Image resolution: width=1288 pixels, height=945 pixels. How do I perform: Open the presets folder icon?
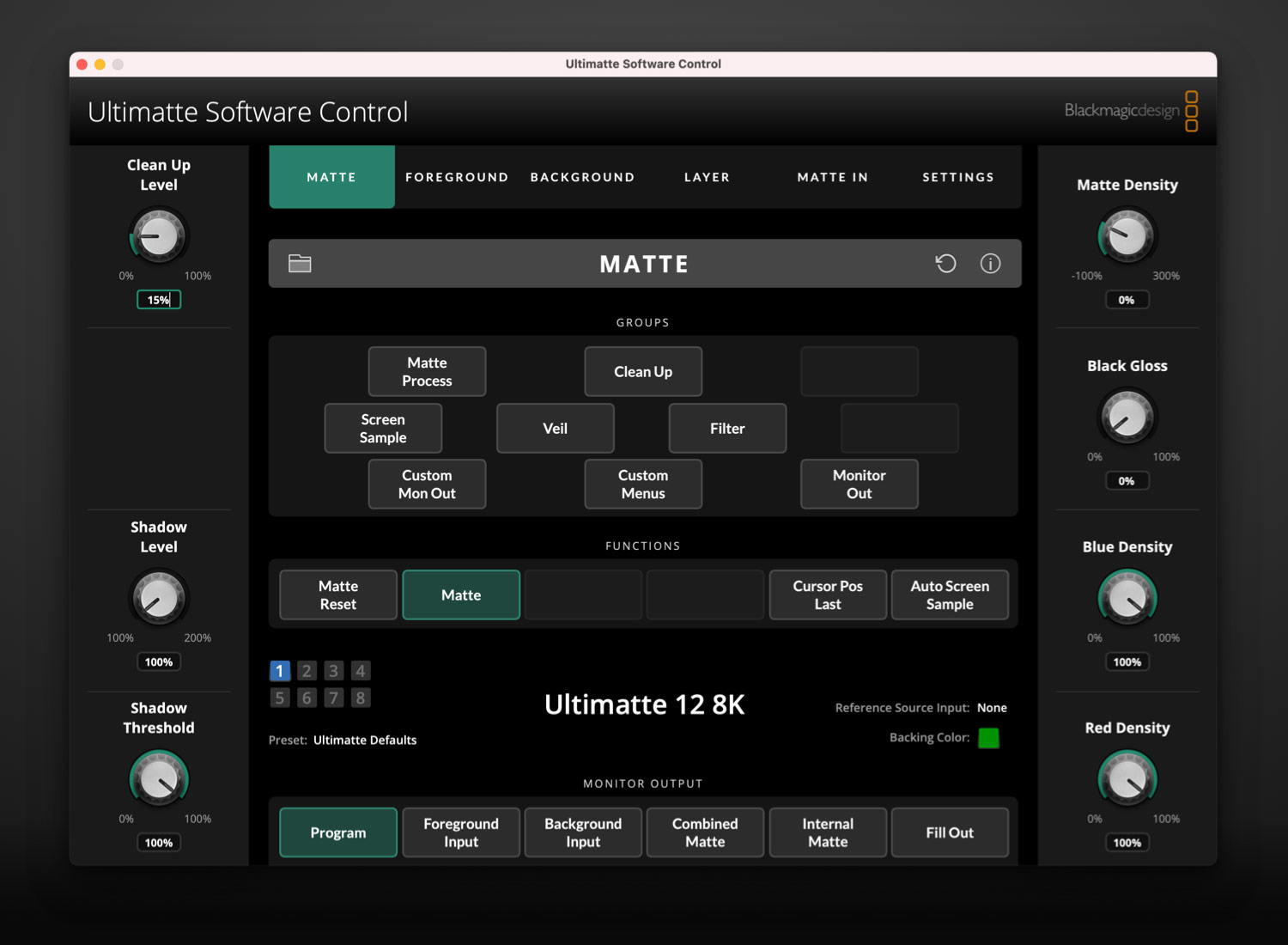pyautogui.click(x=300, y=264)
